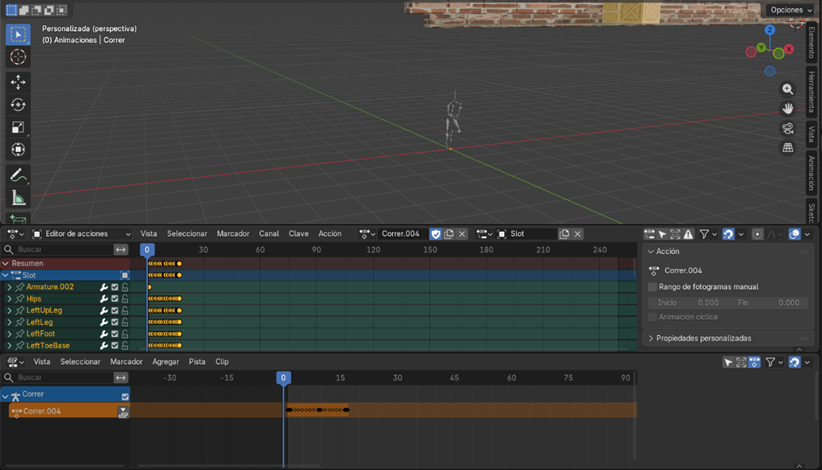Screen dimensions: 822x470
Task: Open Action Editor filter funnel popover
Action: [708, 234]
